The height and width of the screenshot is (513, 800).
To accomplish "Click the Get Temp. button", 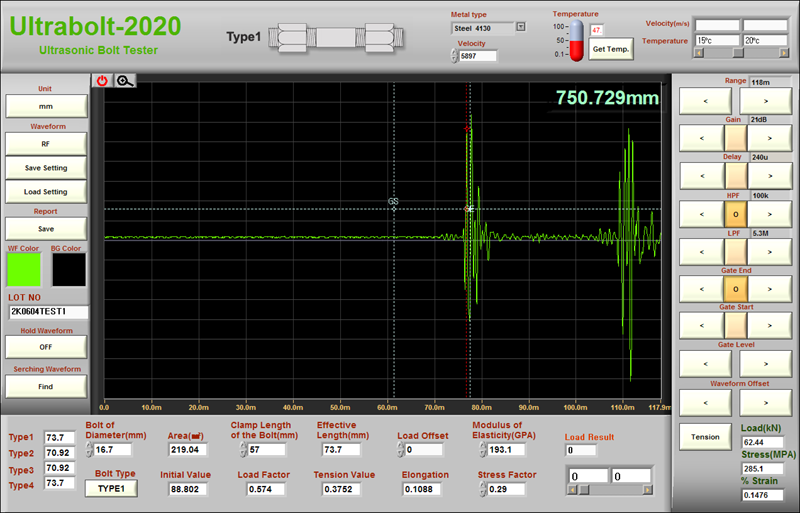I will [x=611, y=49].
